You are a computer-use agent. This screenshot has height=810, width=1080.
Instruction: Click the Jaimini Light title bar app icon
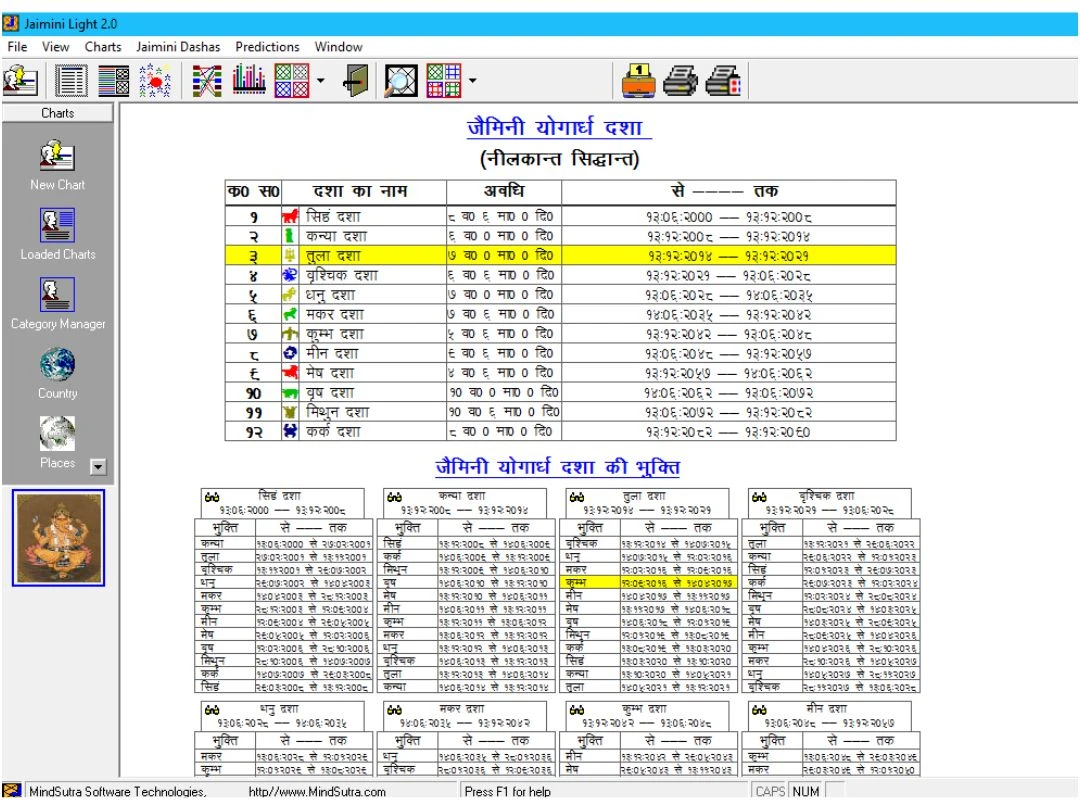[x=12, y=23]
